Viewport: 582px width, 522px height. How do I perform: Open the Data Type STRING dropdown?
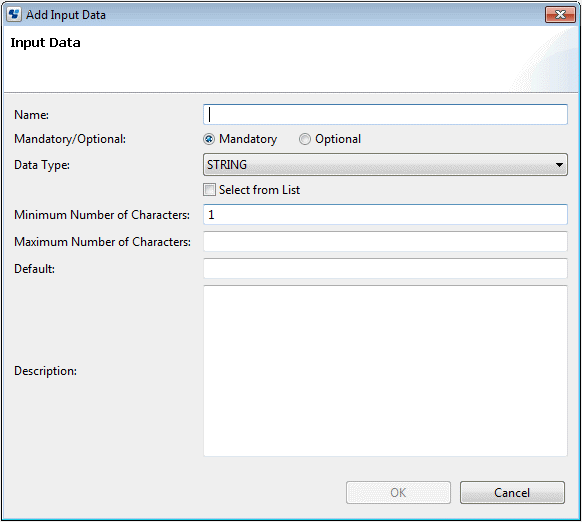click(x=385, y=164)
